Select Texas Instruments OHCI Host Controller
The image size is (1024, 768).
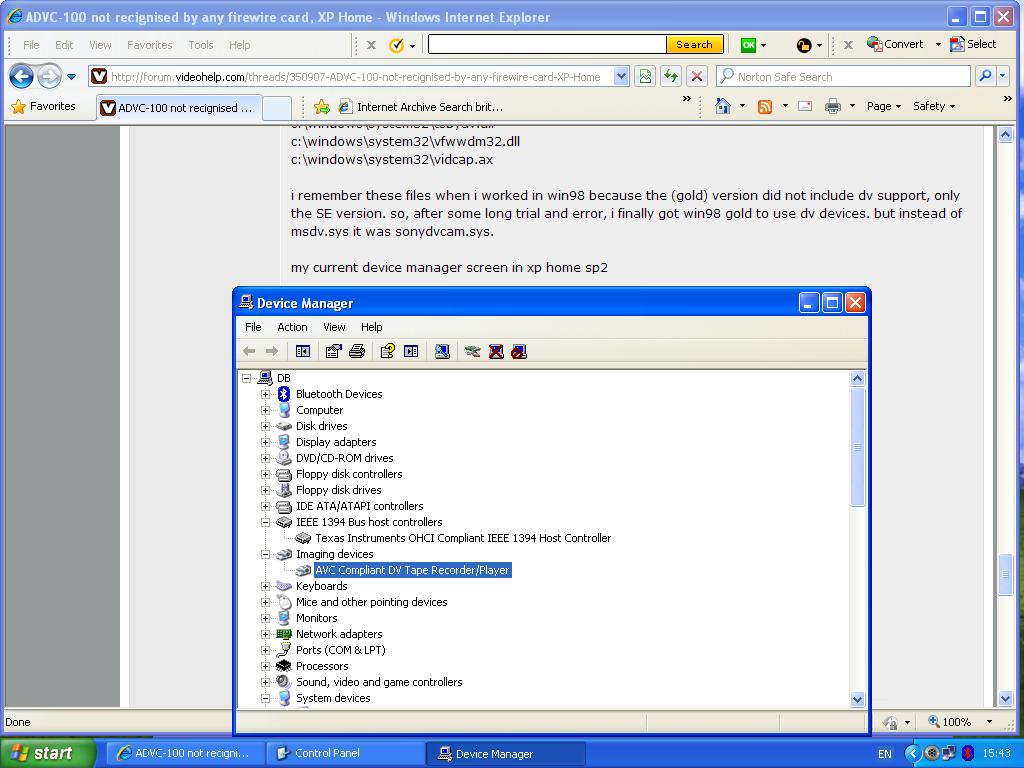(x=463, y=538)
